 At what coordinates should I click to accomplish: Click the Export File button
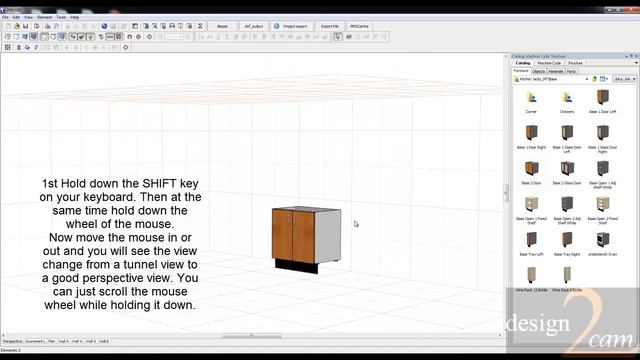point(329,26)
